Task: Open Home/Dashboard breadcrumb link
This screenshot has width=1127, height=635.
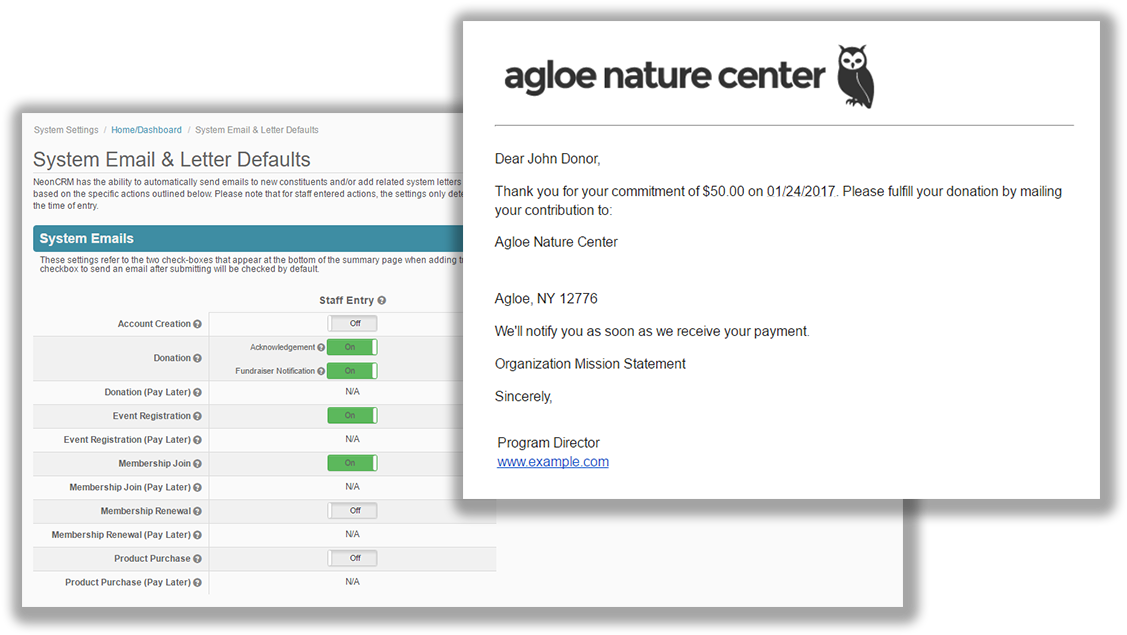Action: tap(147, 130)
